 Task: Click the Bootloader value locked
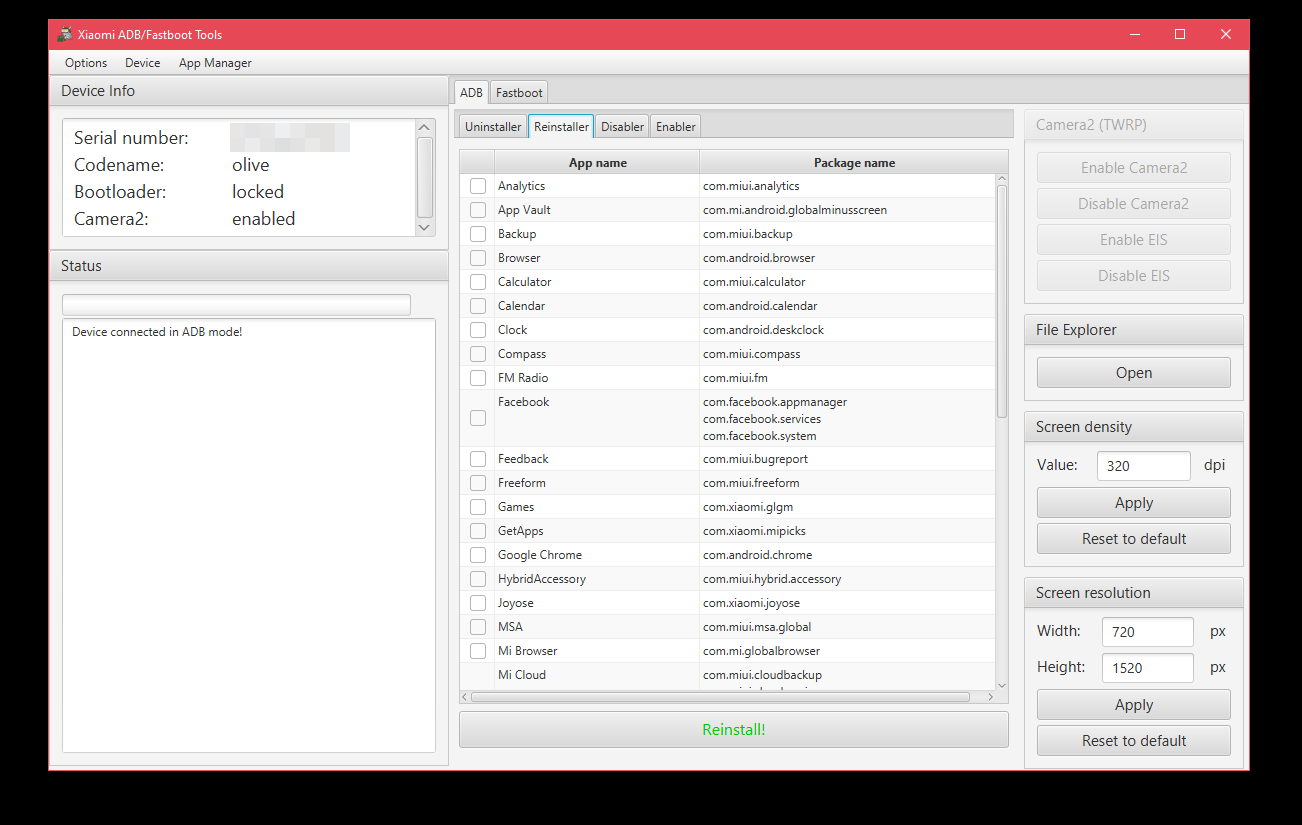point(258,192)
